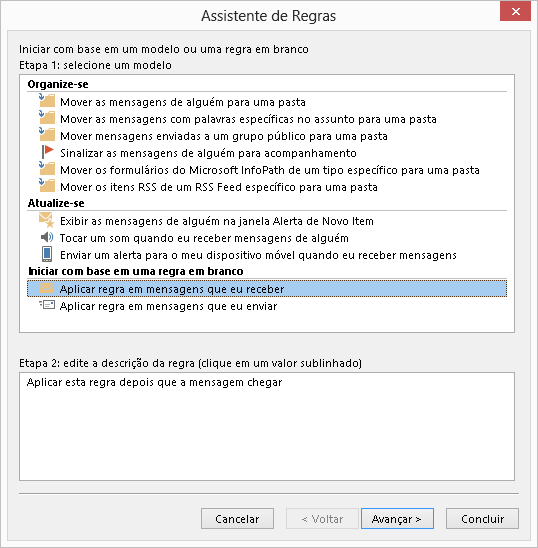Image resolution: width=538 pixels, height=548 pixels.
Task: Click sent-mail icon for 'mensagens que eu enviar'
Action: [x=47, y=305]
